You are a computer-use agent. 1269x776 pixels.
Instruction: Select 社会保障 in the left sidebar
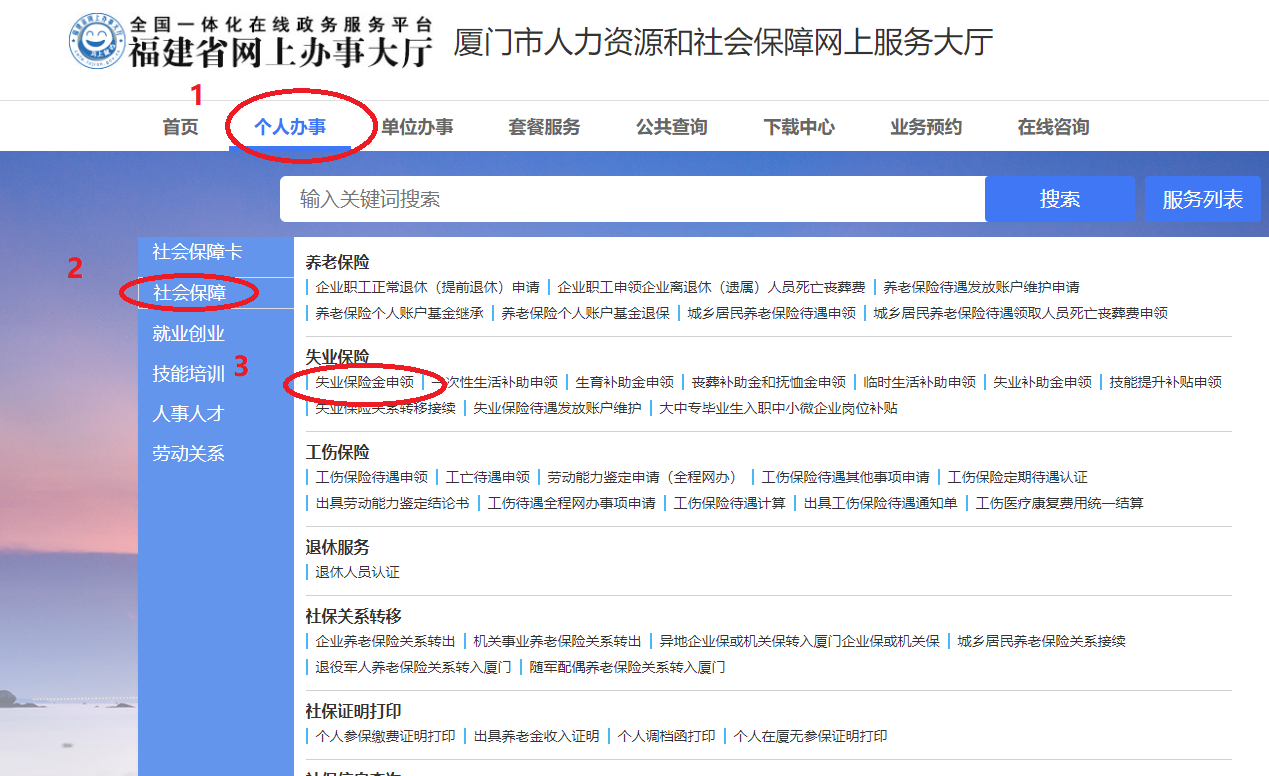pos(190,293)
